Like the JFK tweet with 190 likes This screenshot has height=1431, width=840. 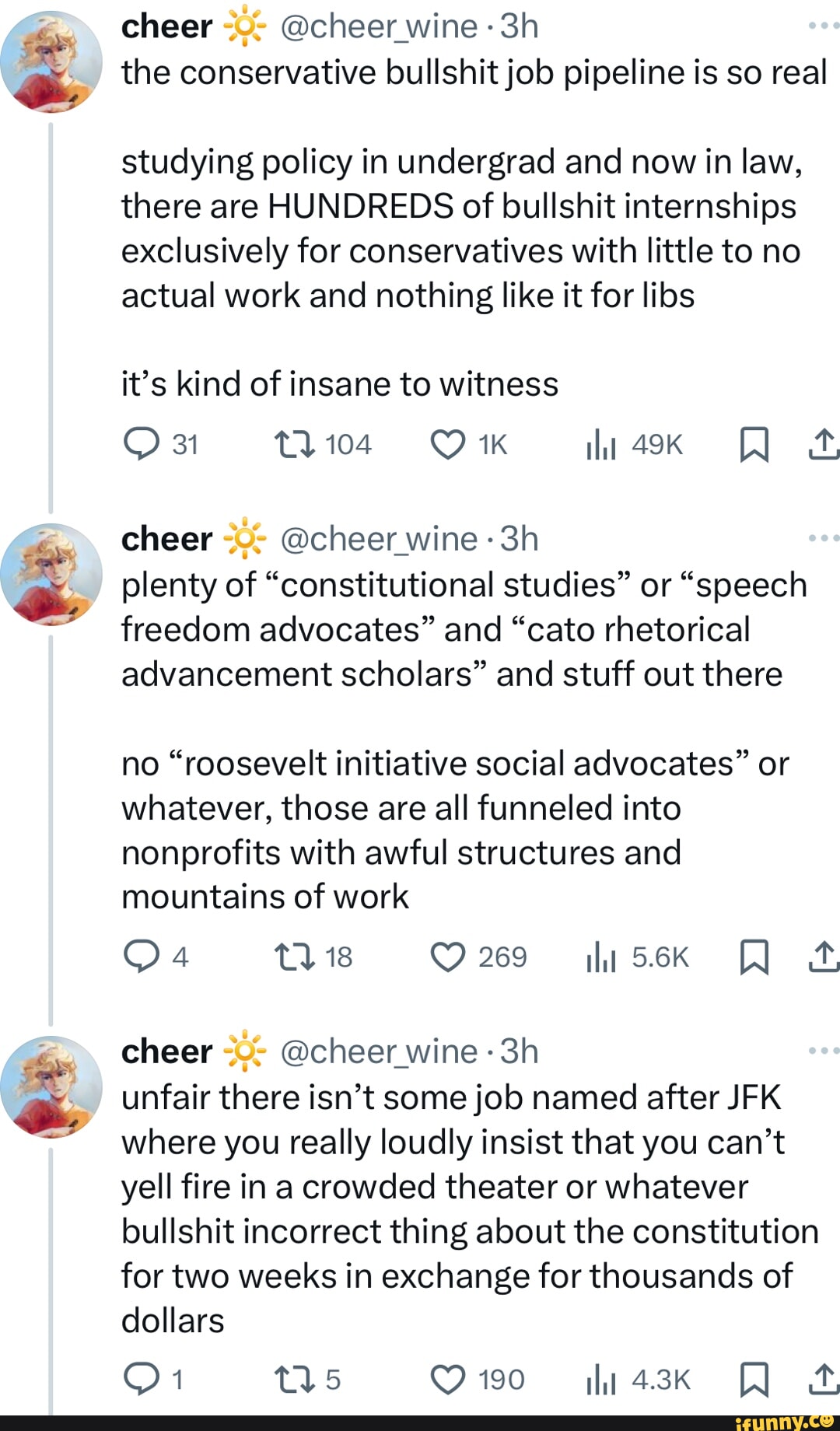(448, 1380)
